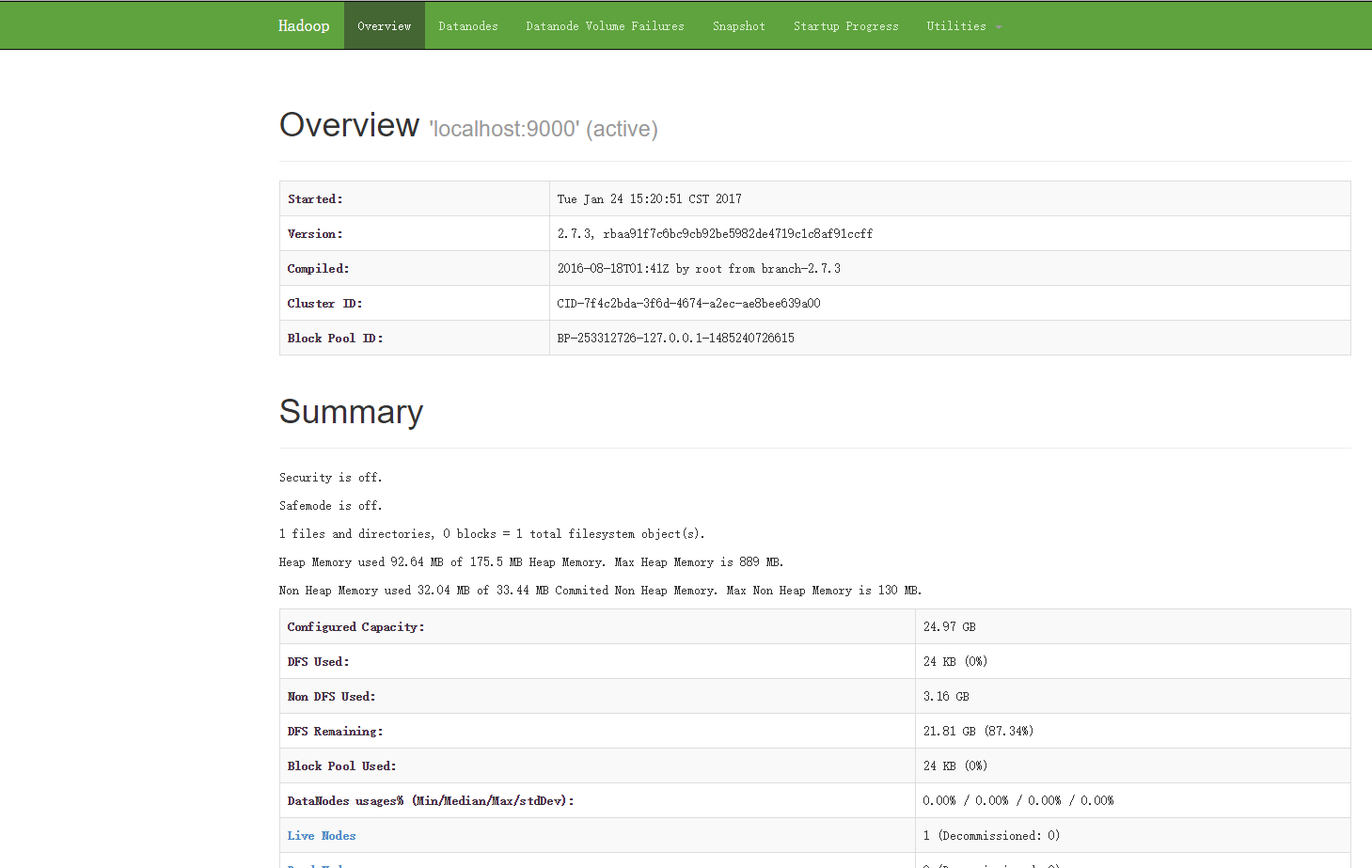Expand the Utilities dropdown menu
The image size is (1372, 868).
pyautogui.click(x=964, y=25)
